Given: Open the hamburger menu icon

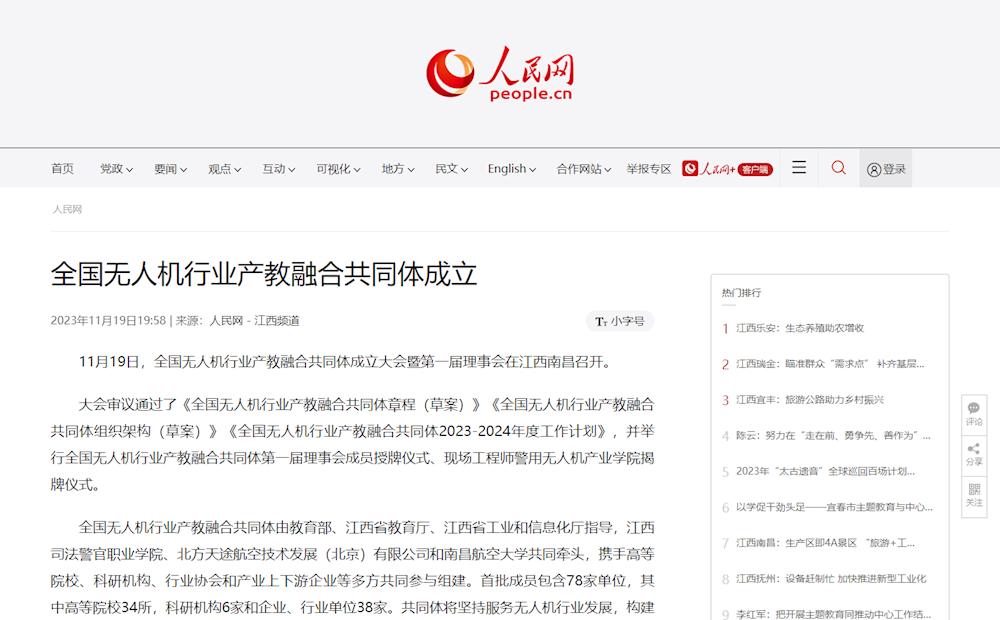Looking at the screenshot, I should tap(799, 168).
